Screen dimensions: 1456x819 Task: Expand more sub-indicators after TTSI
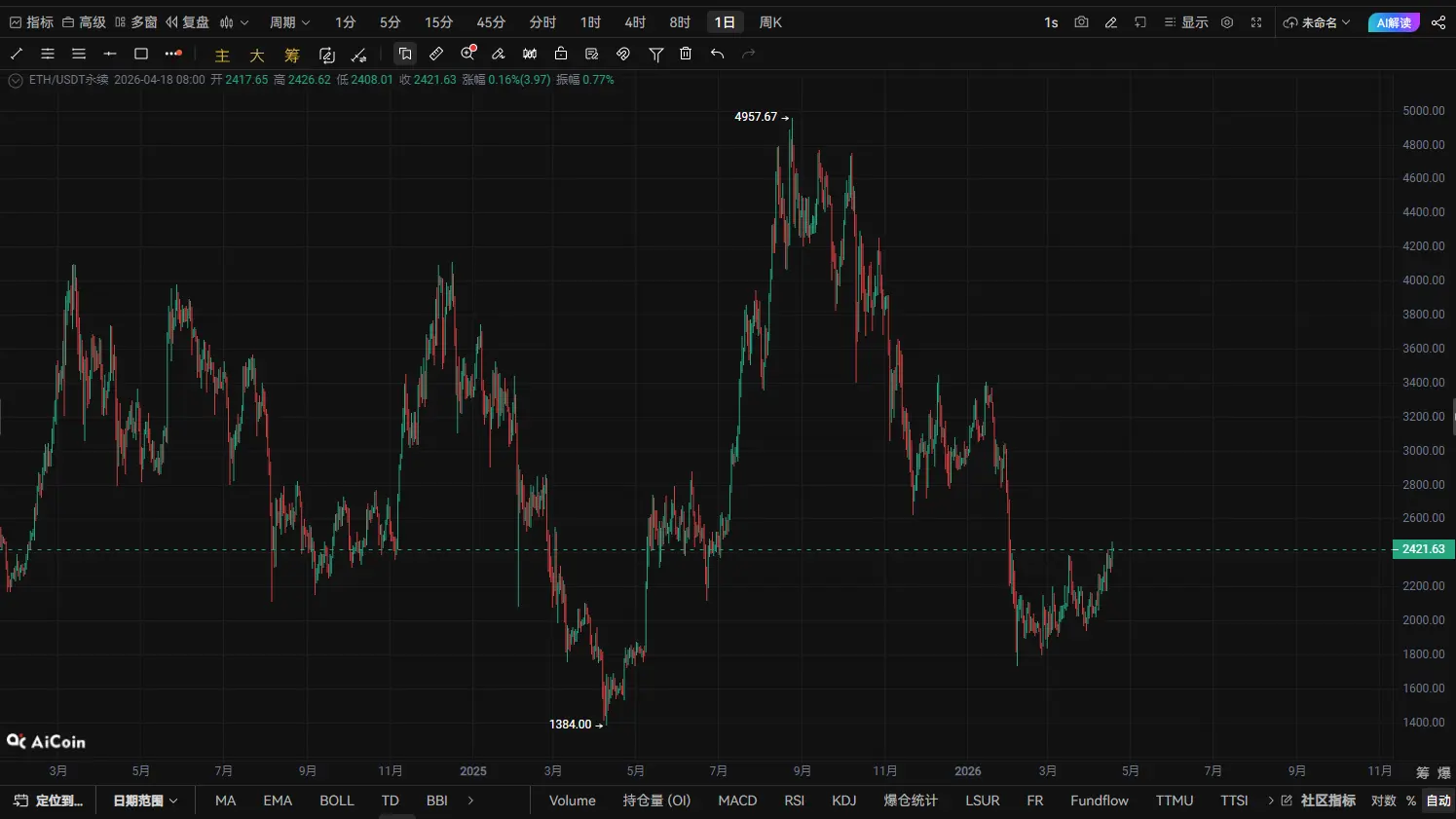(1271, 800)
